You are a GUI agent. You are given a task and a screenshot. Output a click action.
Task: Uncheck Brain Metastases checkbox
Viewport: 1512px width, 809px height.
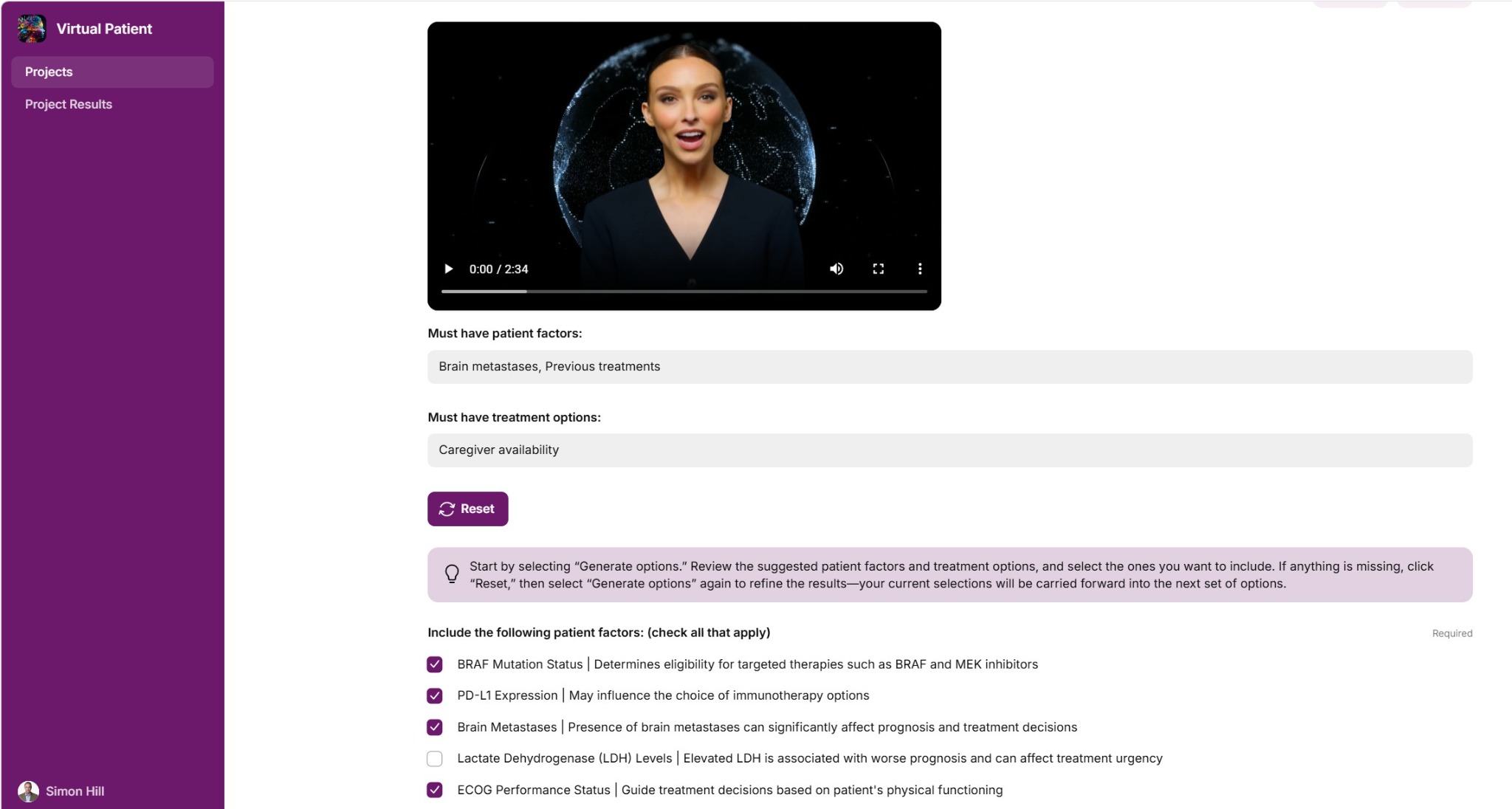click(x=435, y=727)
